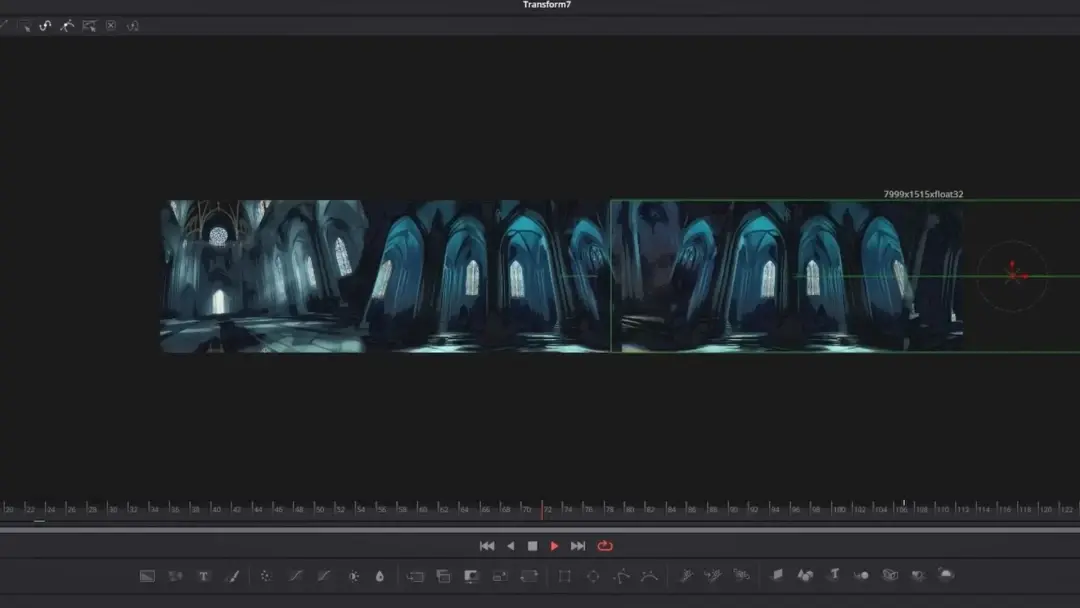This screenshot has height=608, width=1080.
Task: Stop playback
Action: coord(532,546)
